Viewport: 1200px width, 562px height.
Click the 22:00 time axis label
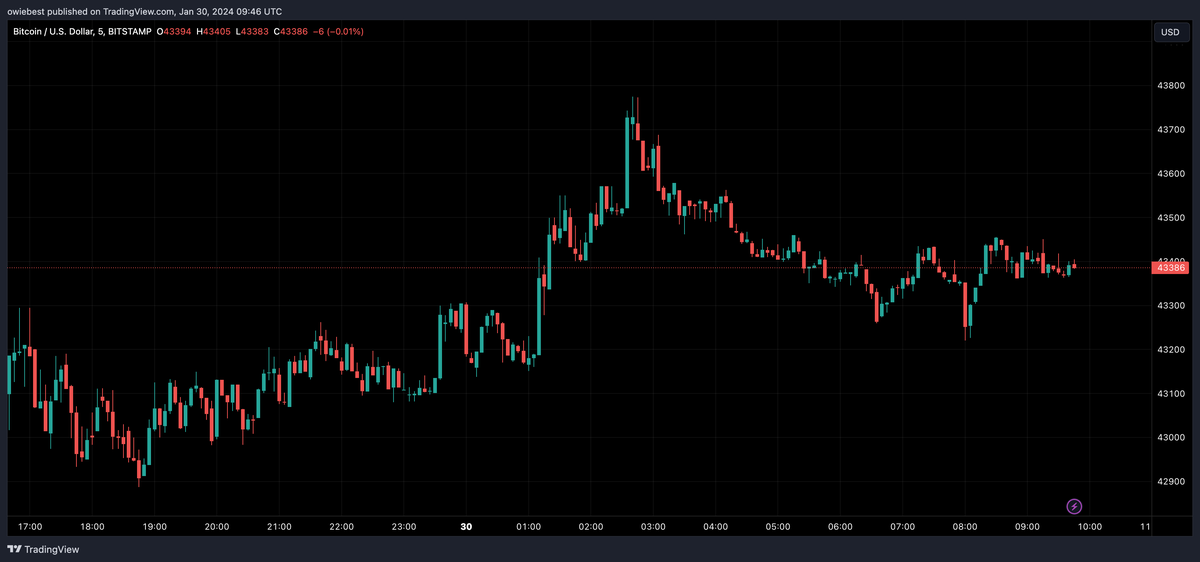(342, 526)
